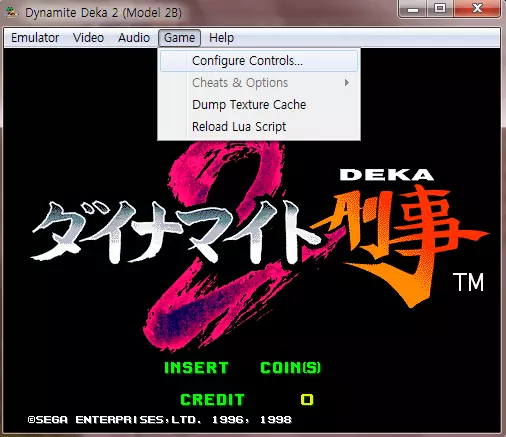506x437 pixels.
Task: Close the Dynamite Deka 2 window
Action: 477,9
